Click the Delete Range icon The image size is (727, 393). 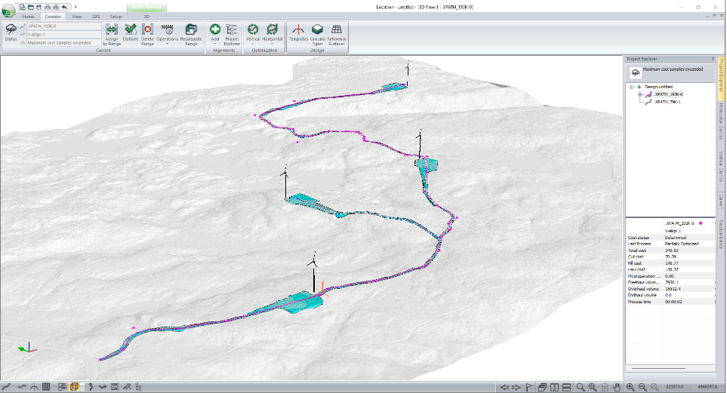point(147,34)
